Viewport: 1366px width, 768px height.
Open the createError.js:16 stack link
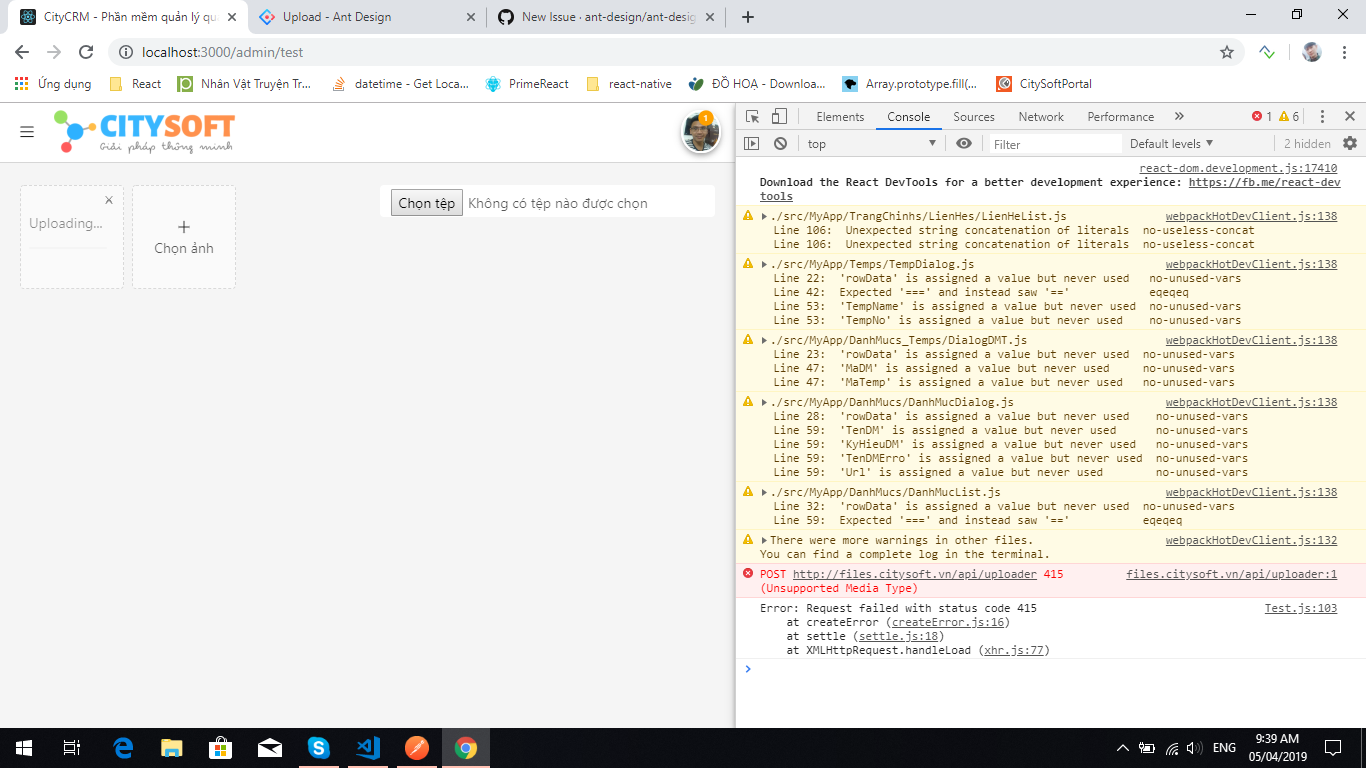click(948, 622)
